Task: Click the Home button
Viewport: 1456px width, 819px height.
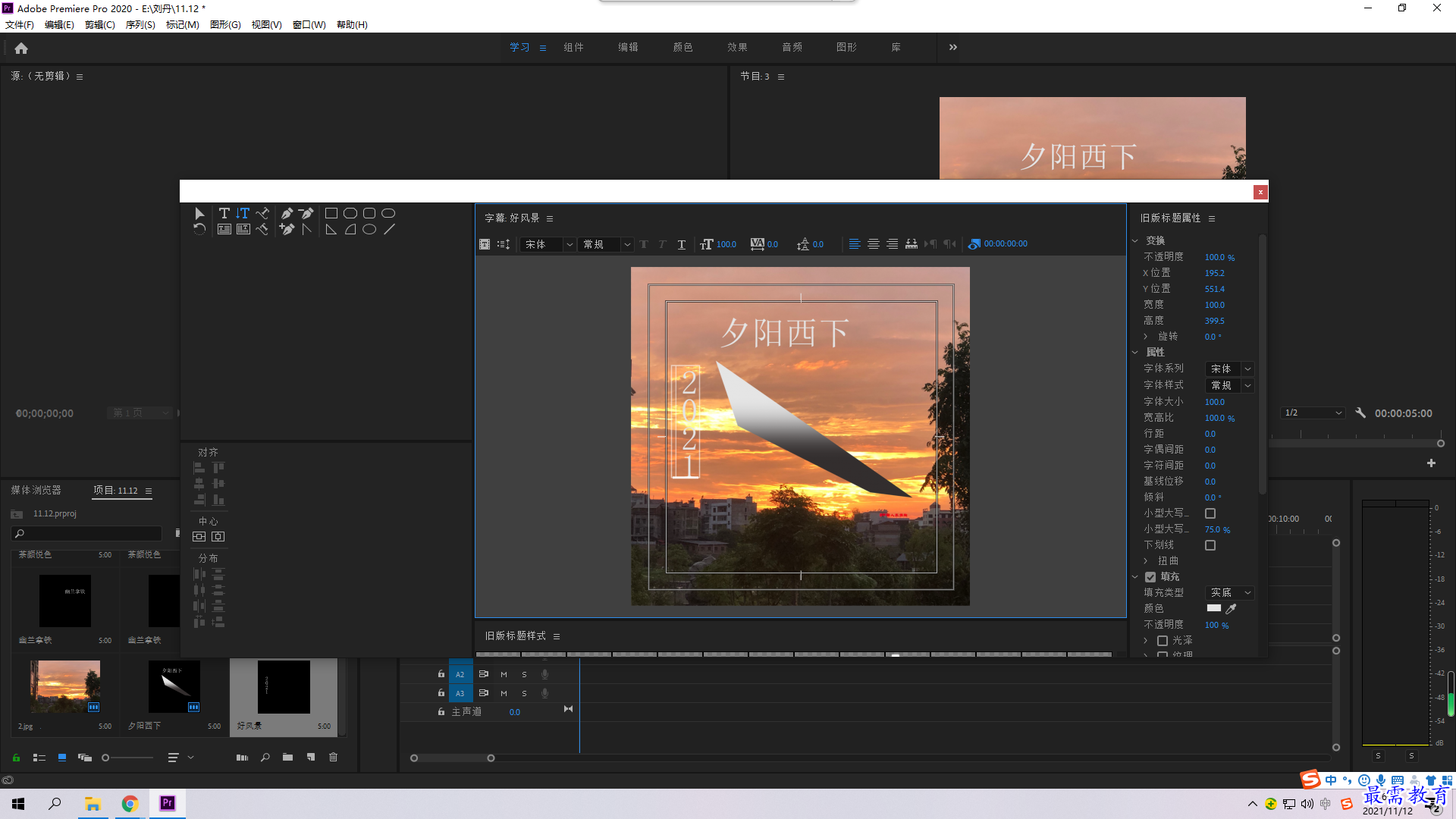Action: tap(21, 49)
